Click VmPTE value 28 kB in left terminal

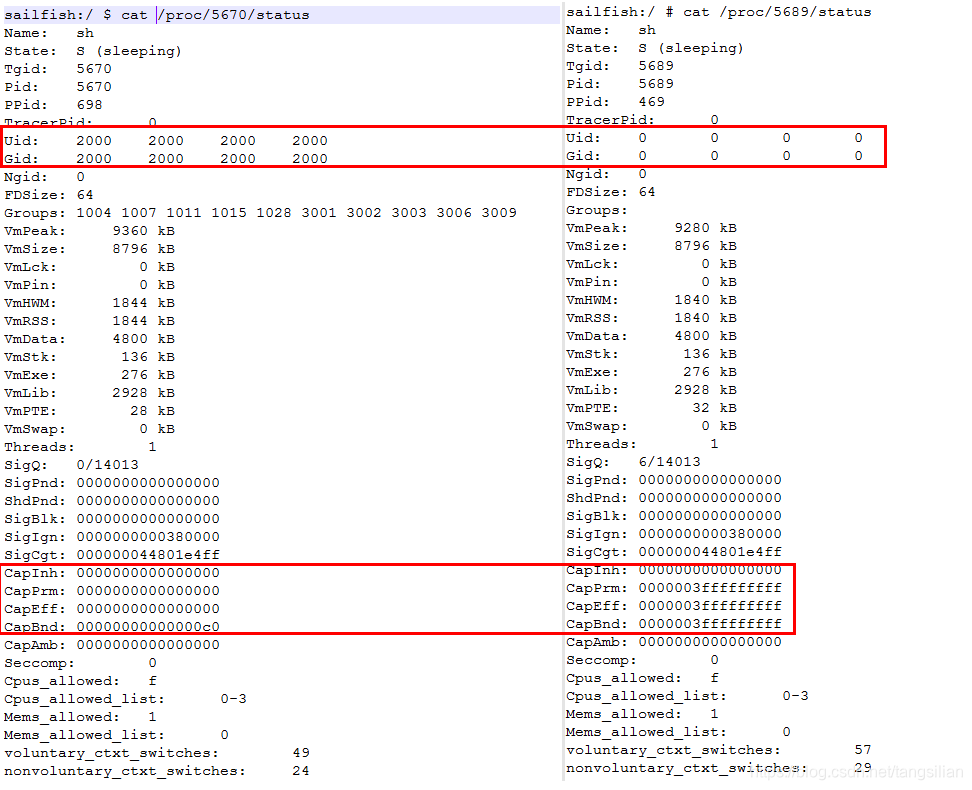pos(152,411)
